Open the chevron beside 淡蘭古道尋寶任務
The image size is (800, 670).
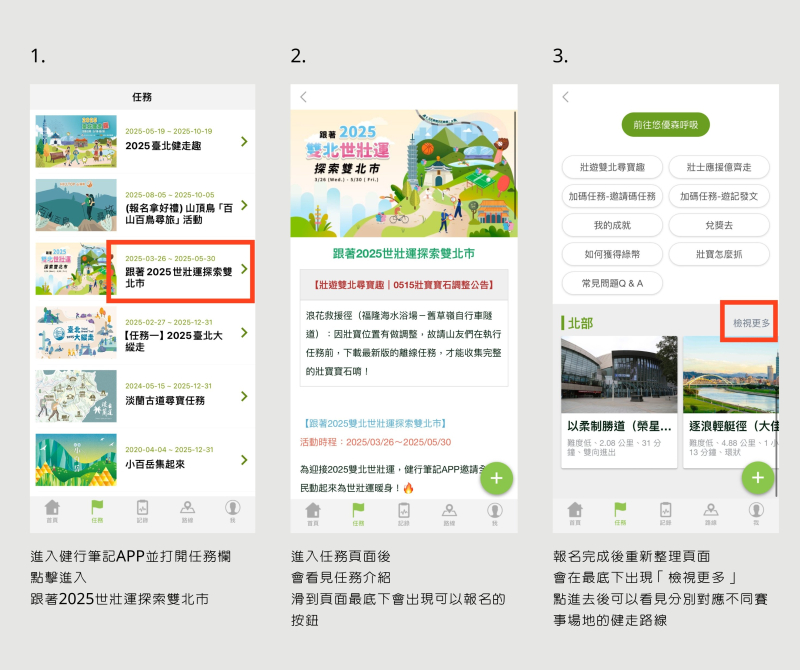pos(244,396)
